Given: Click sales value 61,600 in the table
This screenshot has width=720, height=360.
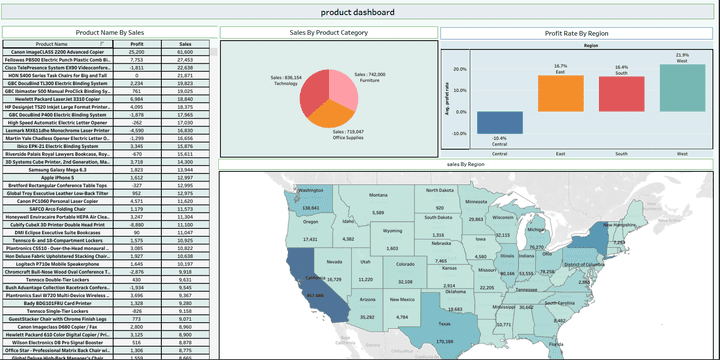Looking at the screenshot, I should point(186,52).
